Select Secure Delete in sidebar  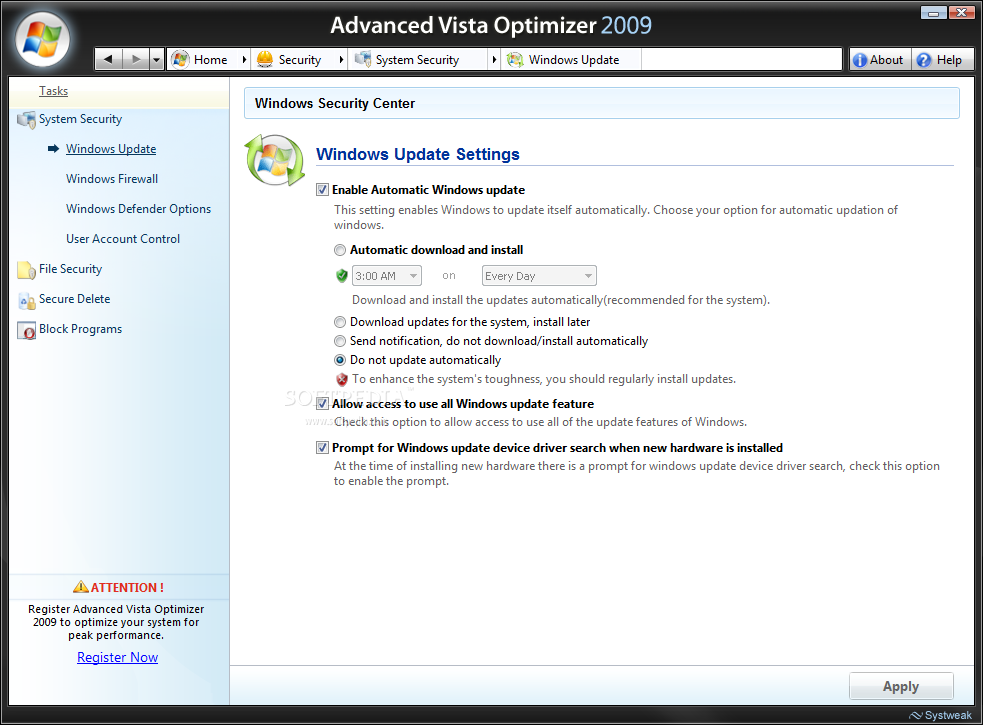tap(75, 299)
